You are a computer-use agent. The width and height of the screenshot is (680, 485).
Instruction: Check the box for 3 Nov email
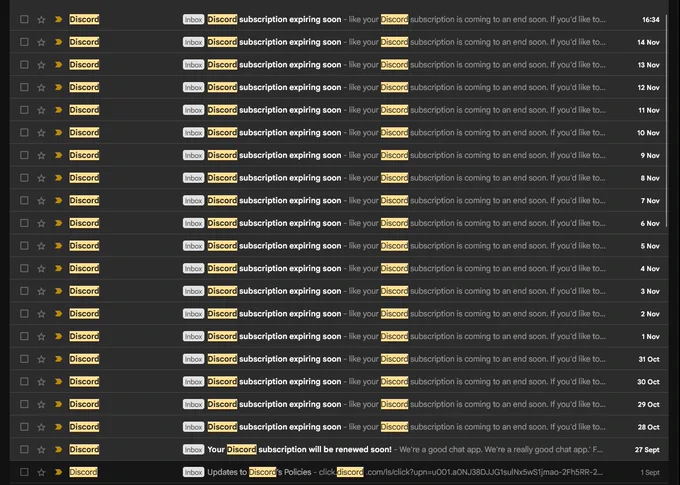coord(24,291)
